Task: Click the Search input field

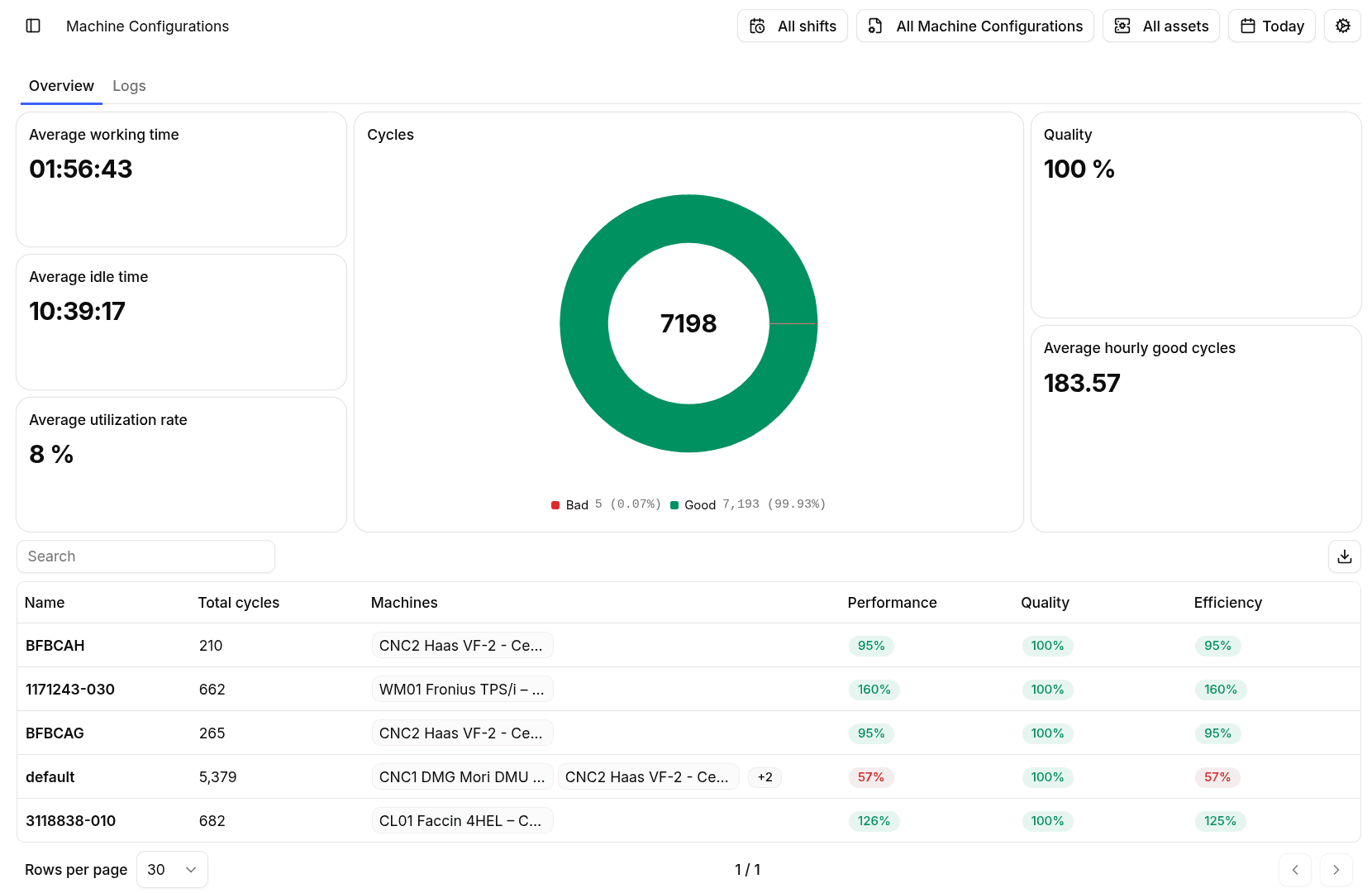Action: click(x=145, y=556)
